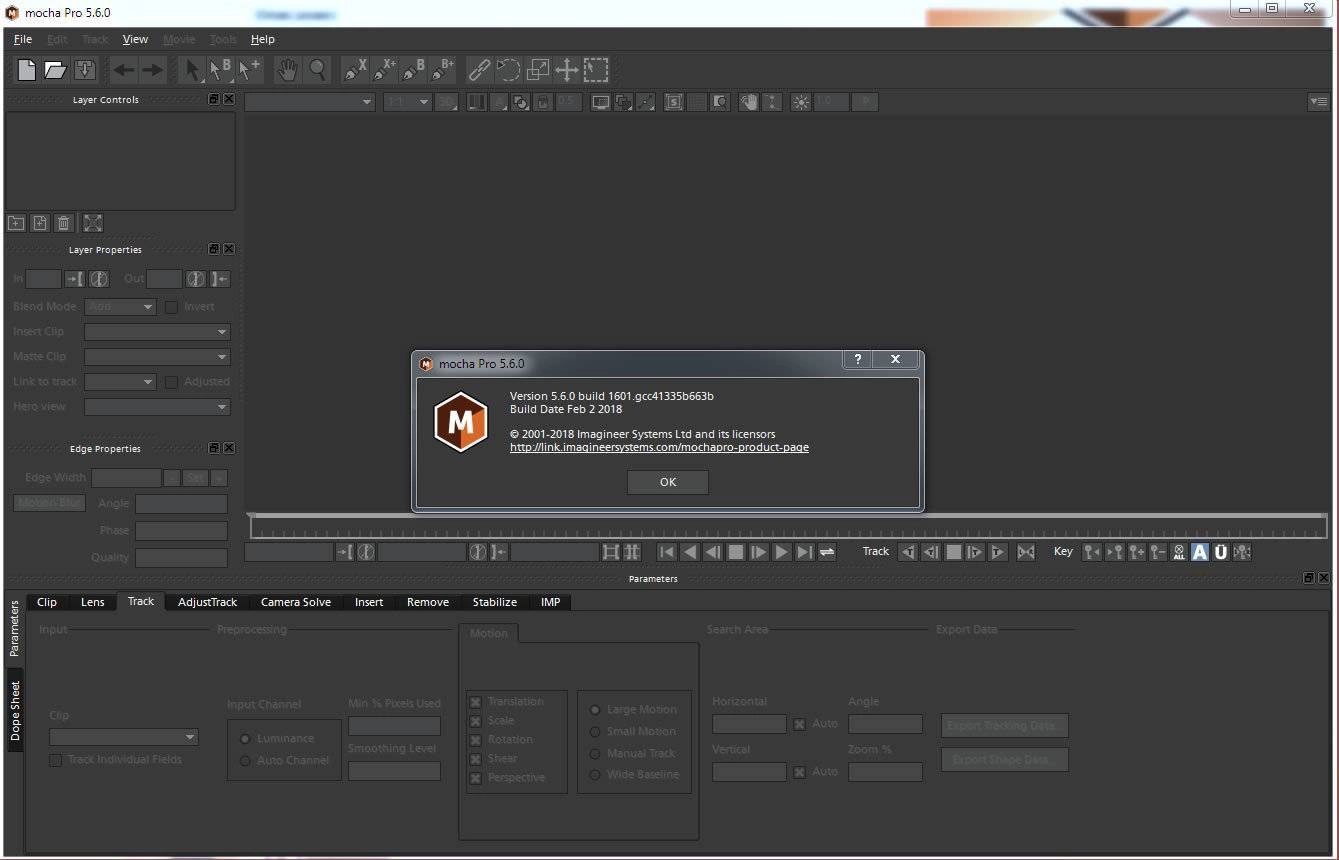Enable Track Individual Fields checkbox

coord(56,760)
